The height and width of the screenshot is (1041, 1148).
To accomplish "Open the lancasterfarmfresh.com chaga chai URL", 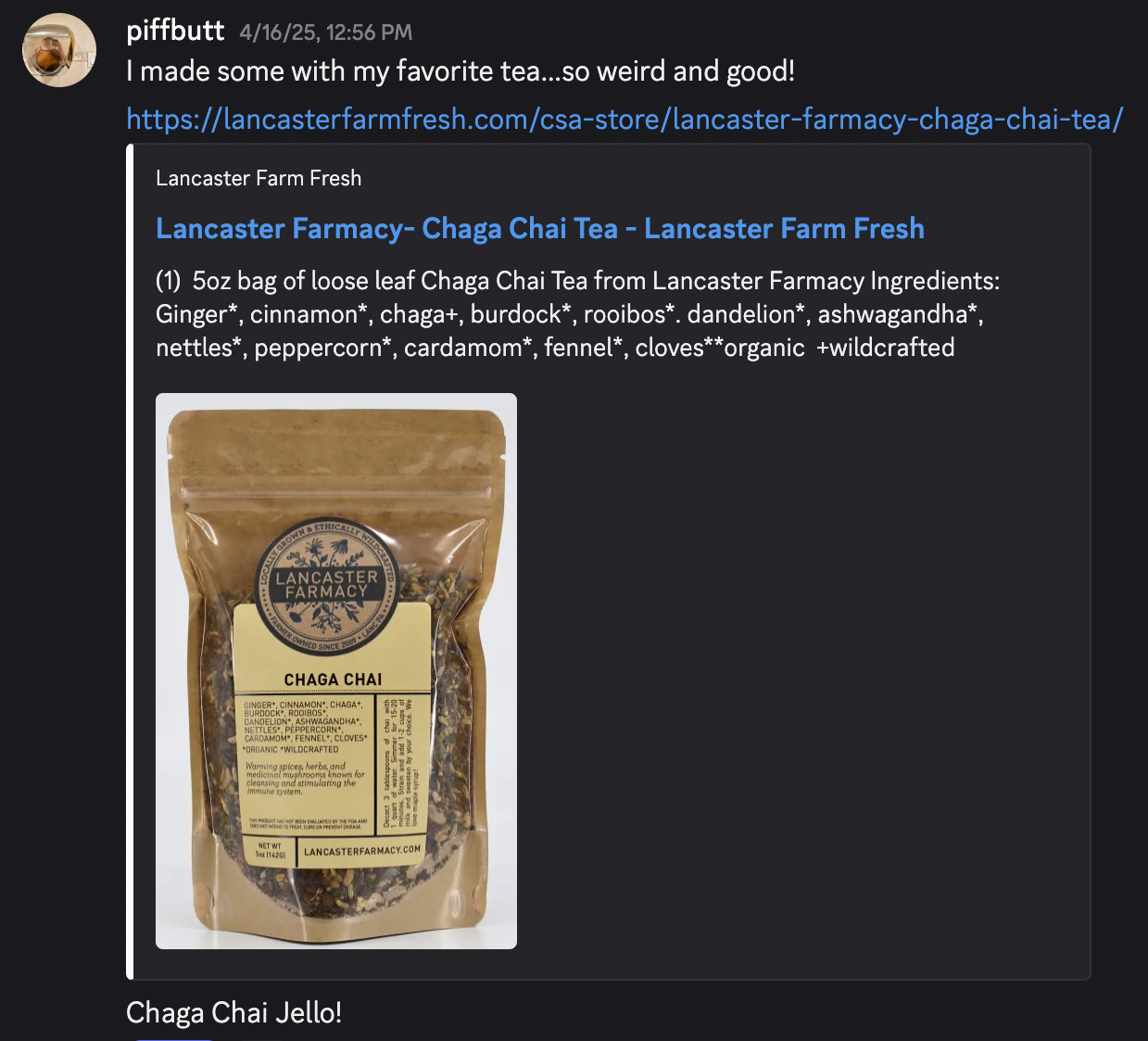I will tap(624, 119).
